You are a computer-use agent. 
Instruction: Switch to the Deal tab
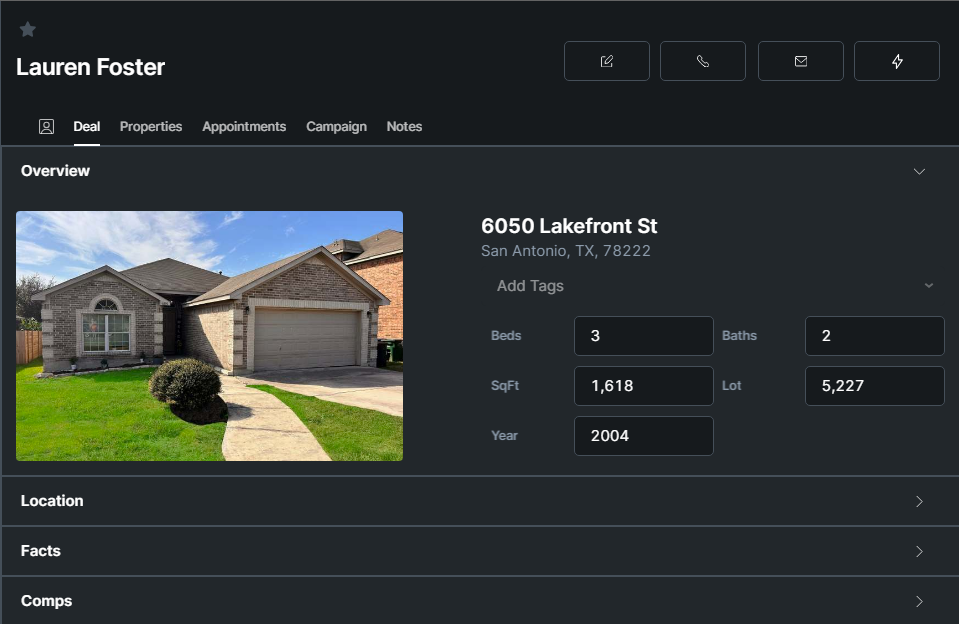(x=87, y=127)
